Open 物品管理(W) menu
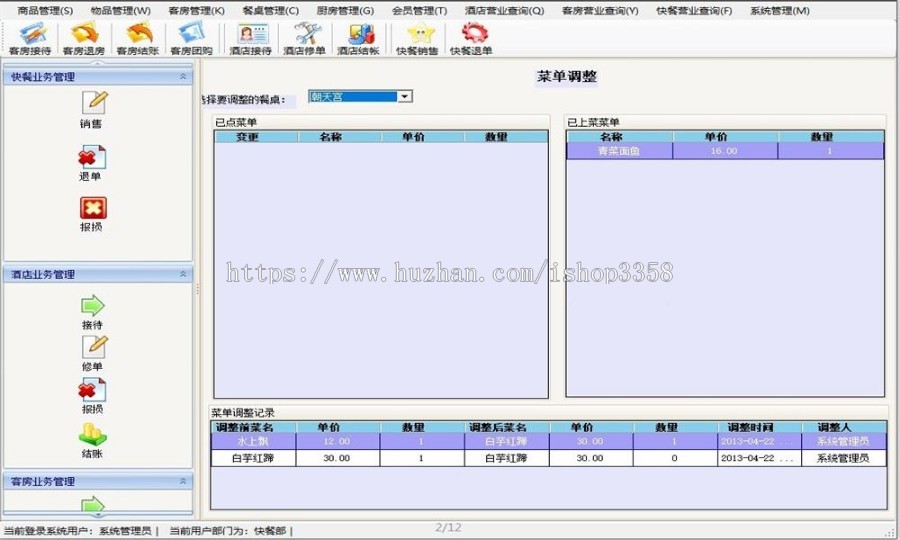The width and height of the screenshot is (900, 540). tap(121, 10)
